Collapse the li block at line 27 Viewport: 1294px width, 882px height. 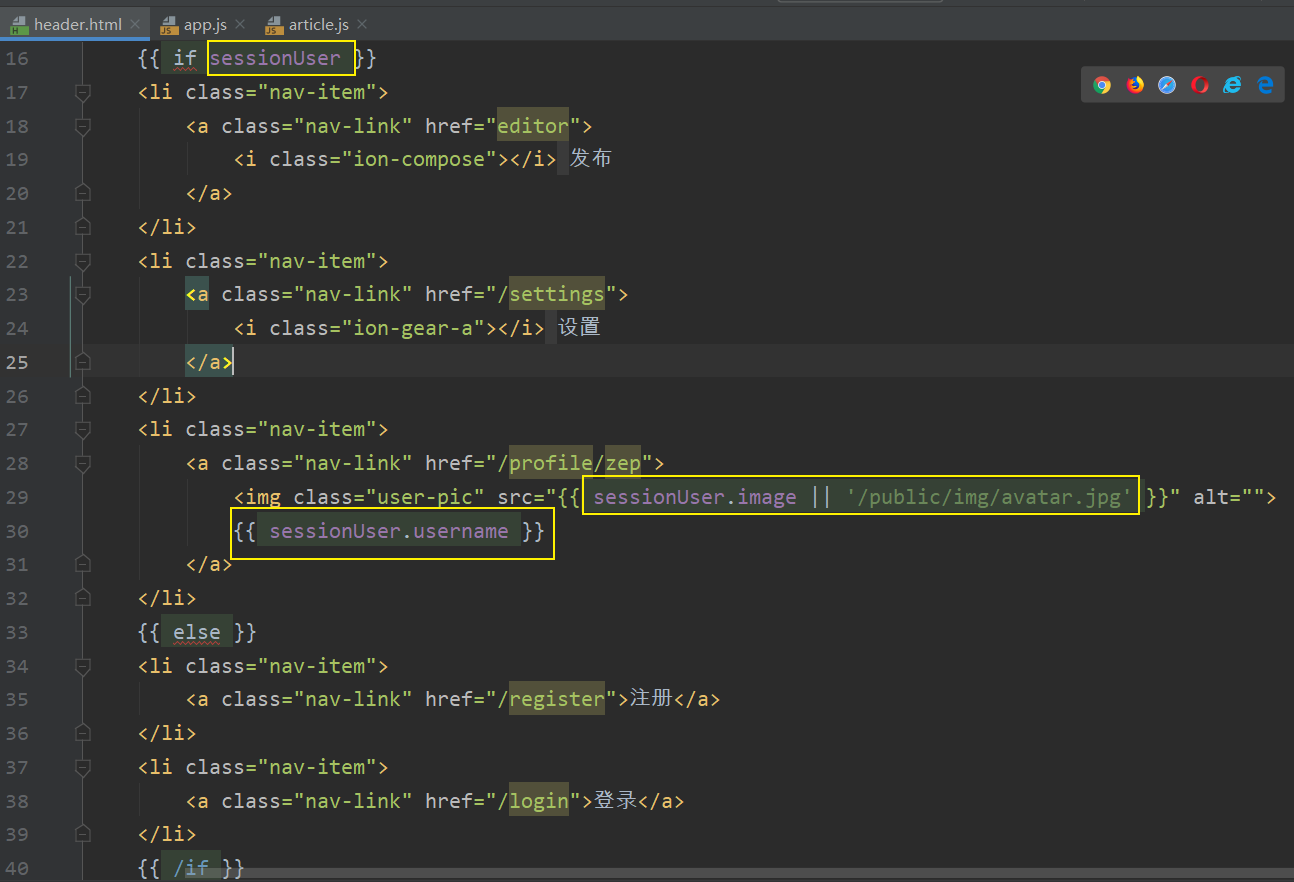(x=83, y=429)
